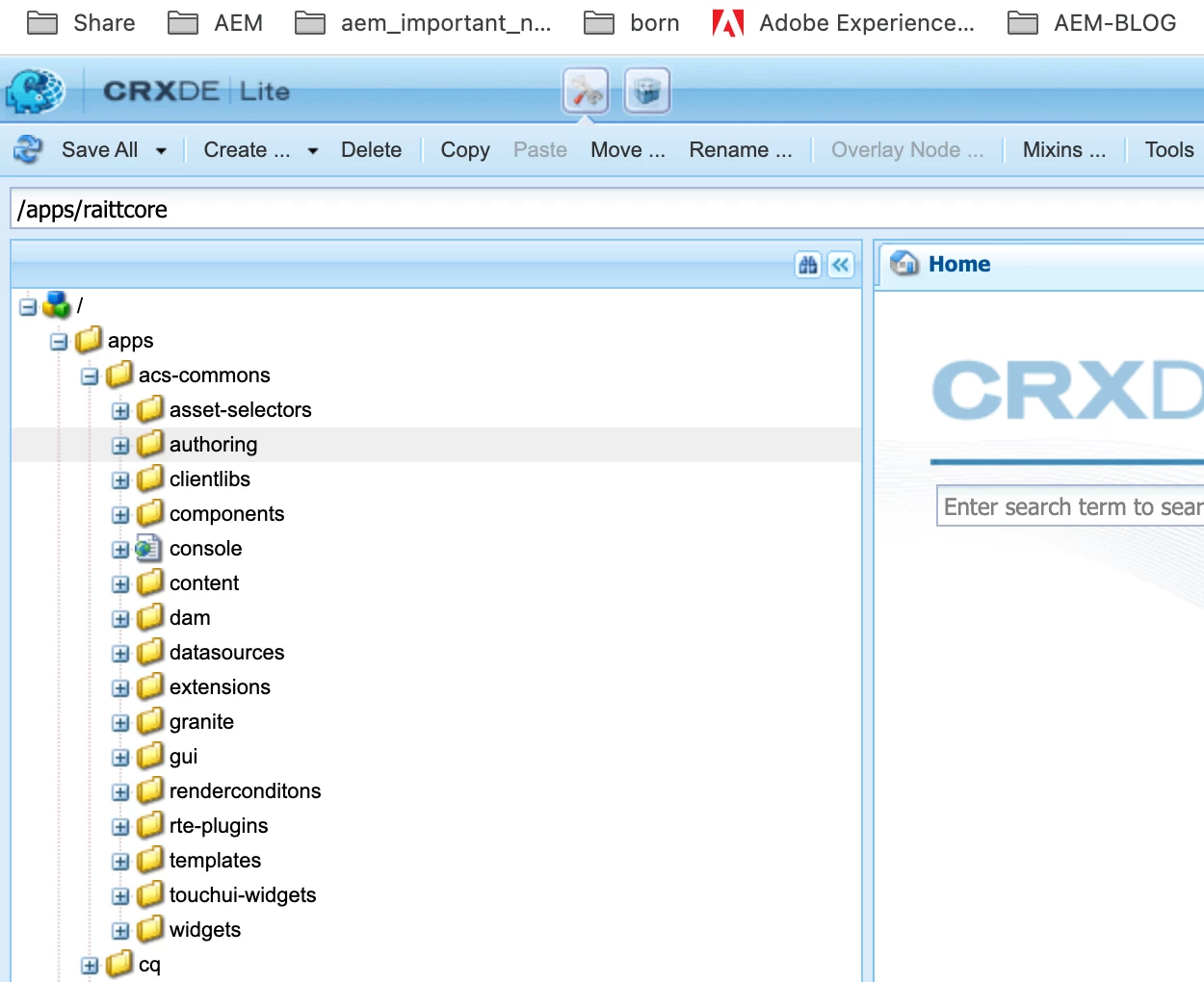Click the Create ... toolbar button
The width and height of the screenshot is (1204, 982).
[x=247, y=149]
